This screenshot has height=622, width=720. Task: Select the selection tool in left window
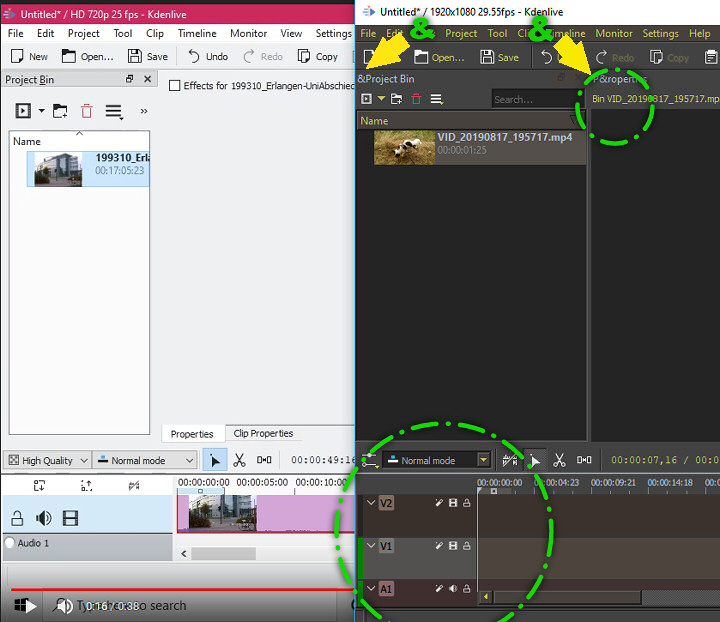[x=214, y=460]
